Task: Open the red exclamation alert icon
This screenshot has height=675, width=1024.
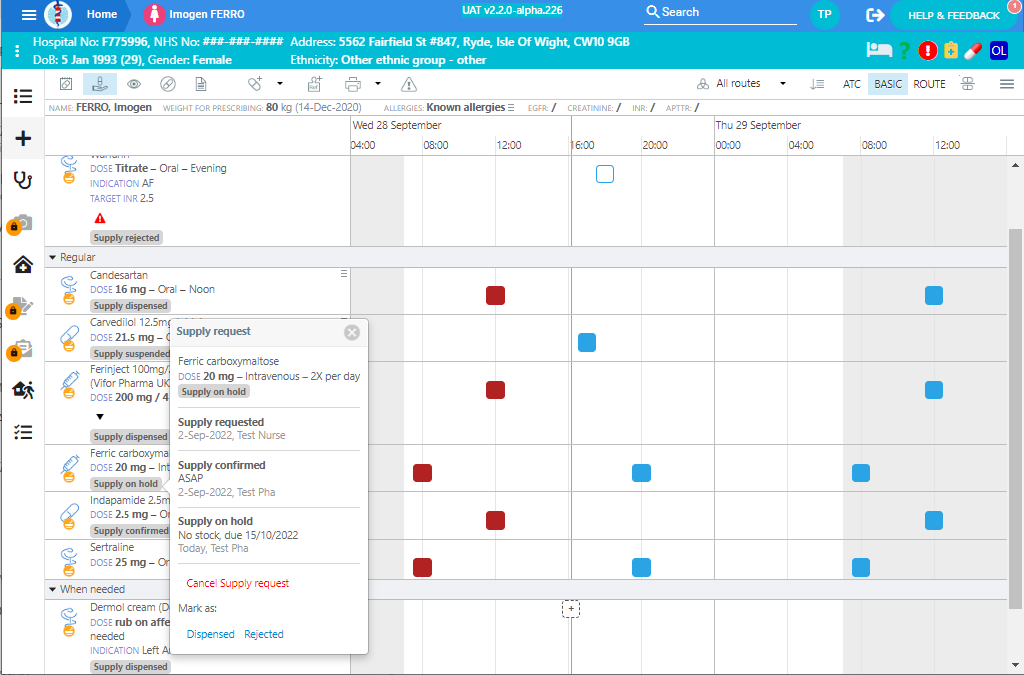Action: tap(927, 50)
